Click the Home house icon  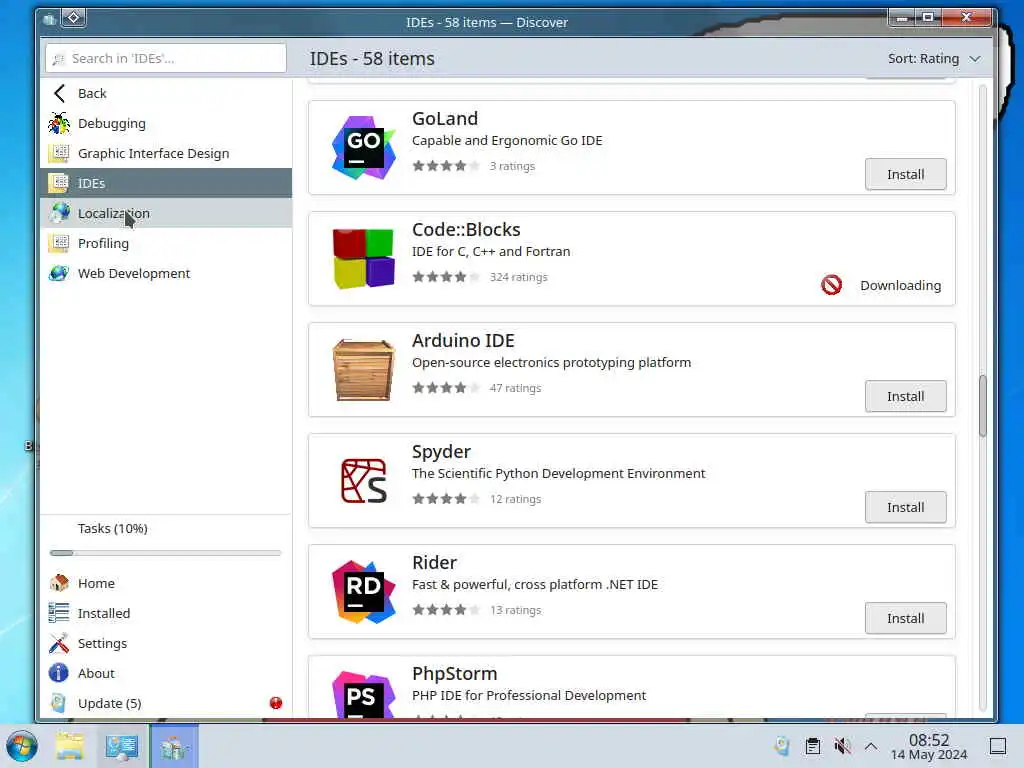(x=59, y=583)
